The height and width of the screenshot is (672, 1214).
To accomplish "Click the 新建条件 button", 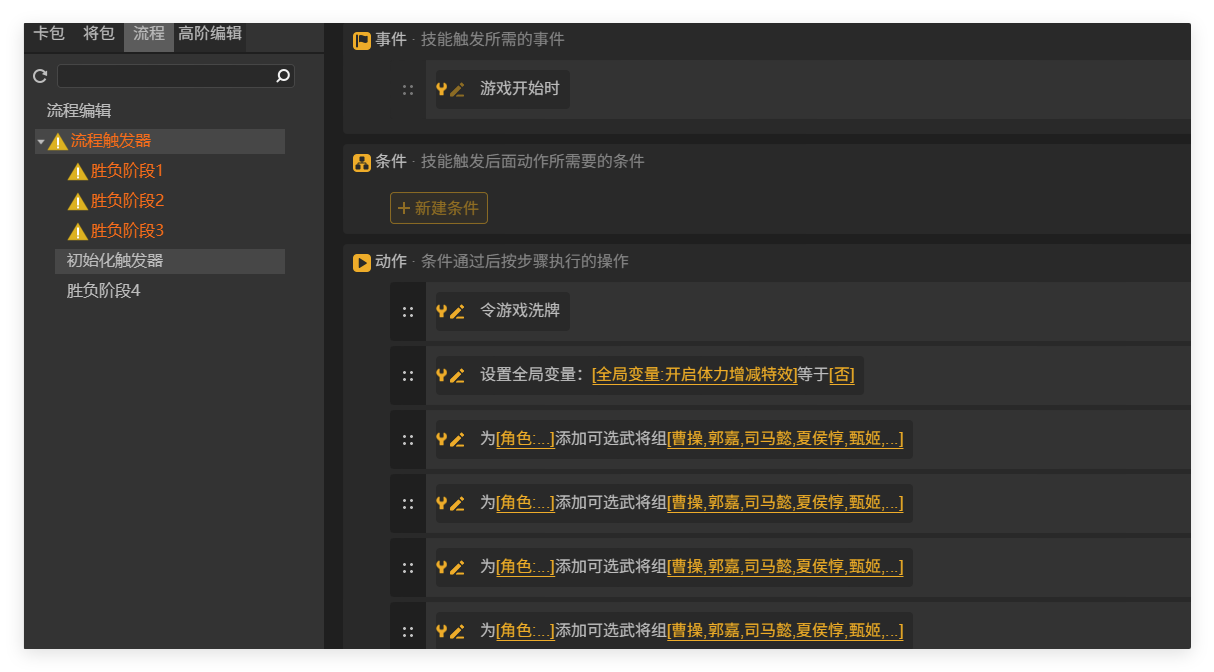I will tap(438, 208).
